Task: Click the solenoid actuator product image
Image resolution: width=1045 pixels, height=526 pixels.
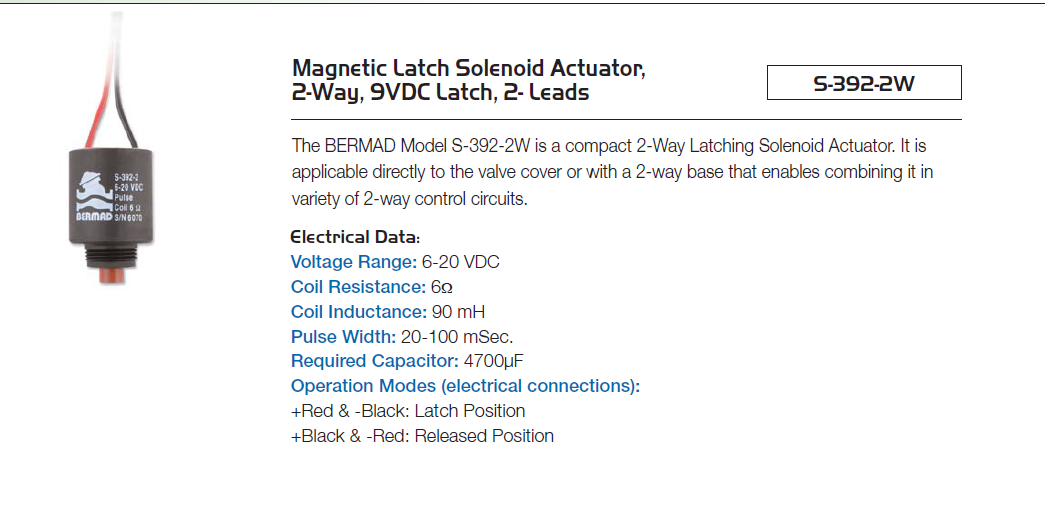Action: pos(111,150)
